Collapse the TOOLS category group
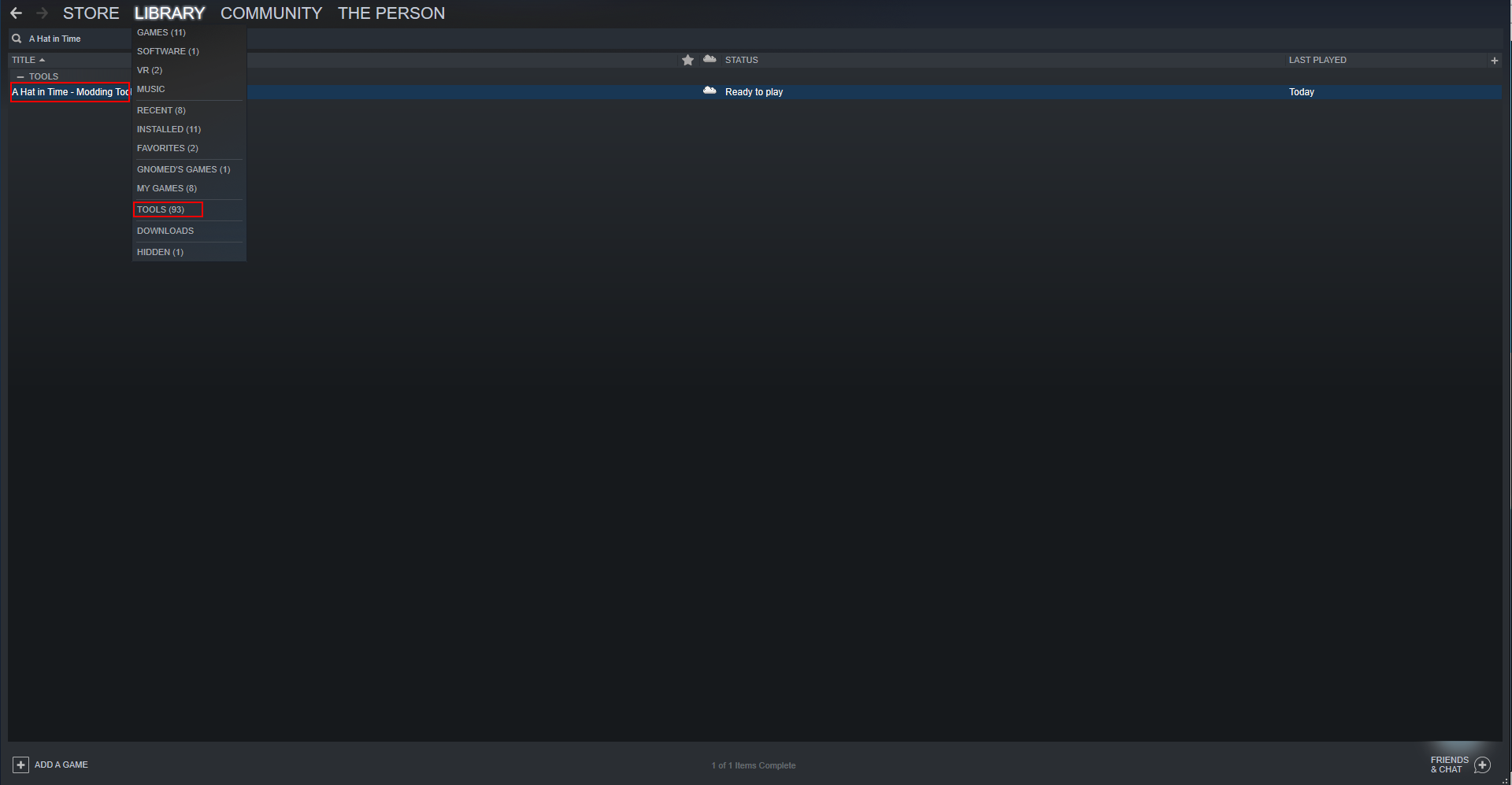 point(20,76)
